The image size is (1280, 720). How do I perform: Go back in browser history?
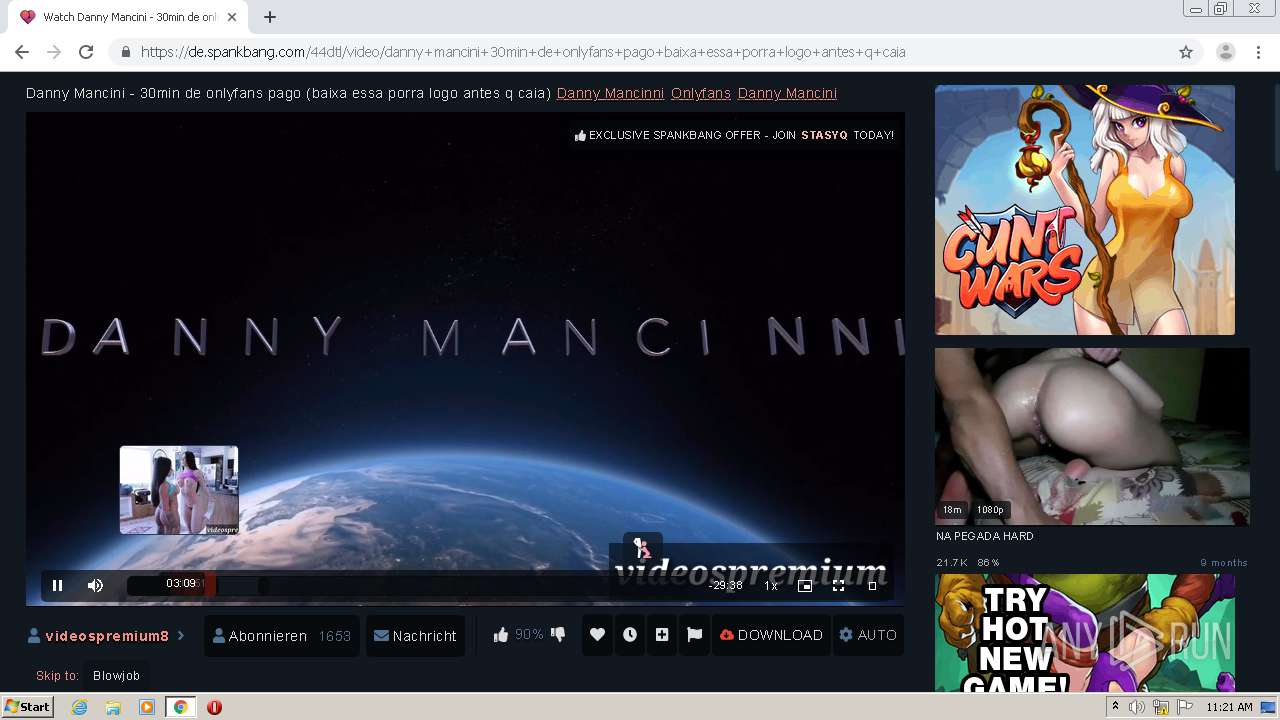click(22, 52)
